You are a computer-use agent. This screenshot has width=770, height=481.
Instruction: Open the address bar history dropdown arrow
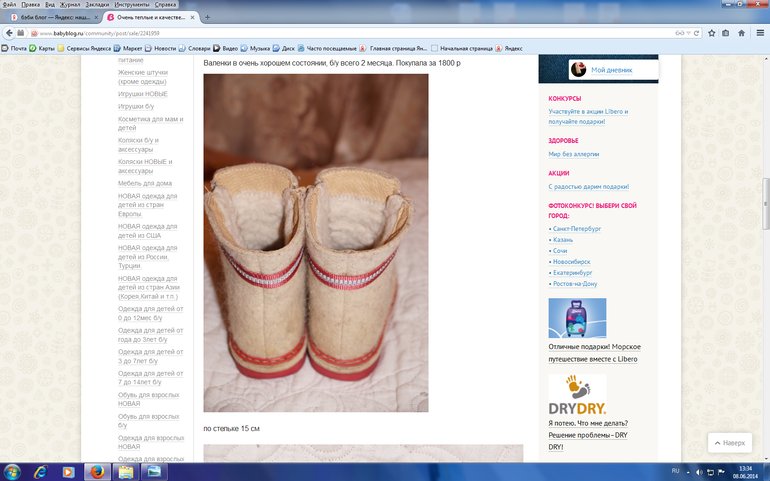click(688, 33)
